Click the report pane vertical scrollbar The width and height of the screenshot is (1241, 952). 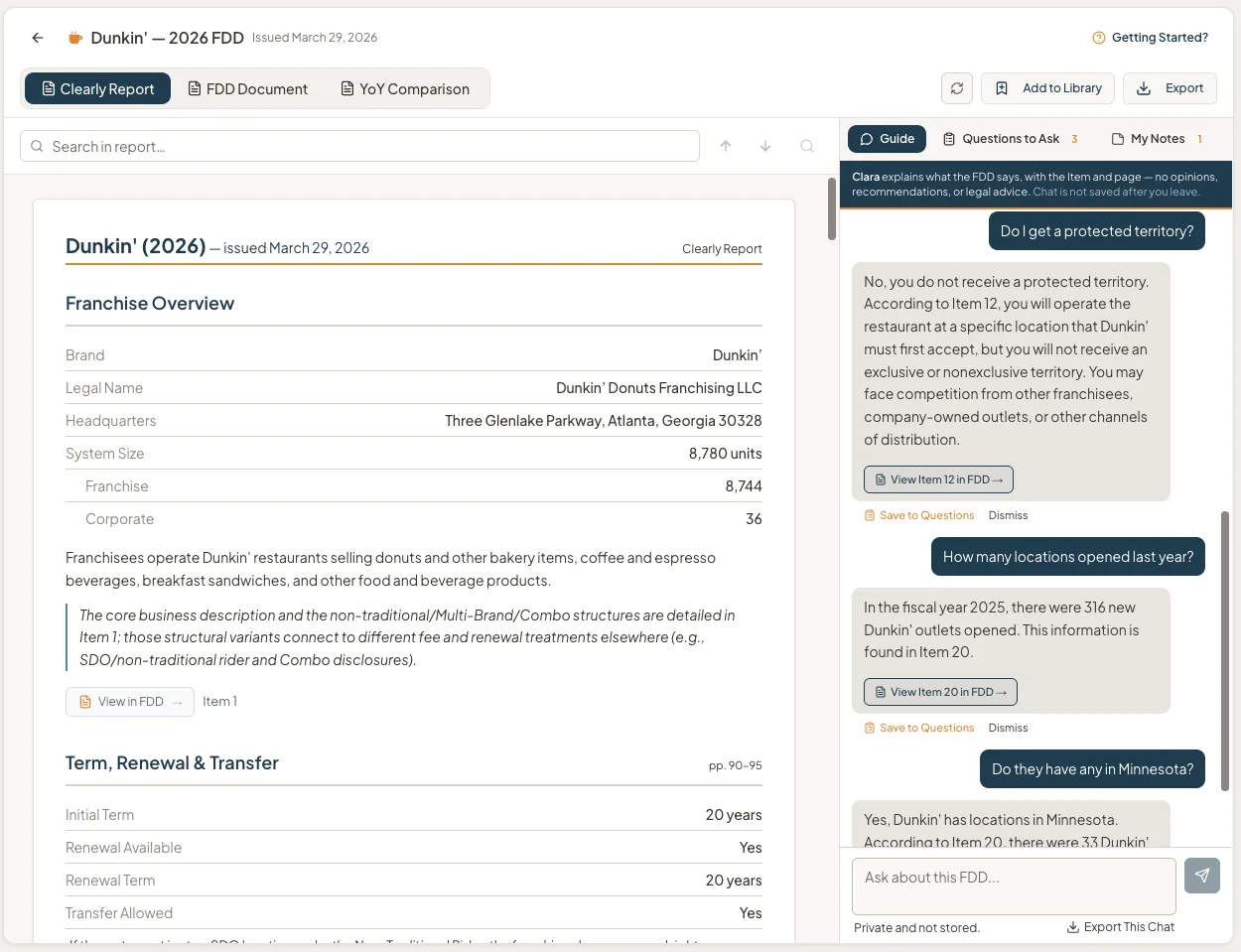pos(832,208)
